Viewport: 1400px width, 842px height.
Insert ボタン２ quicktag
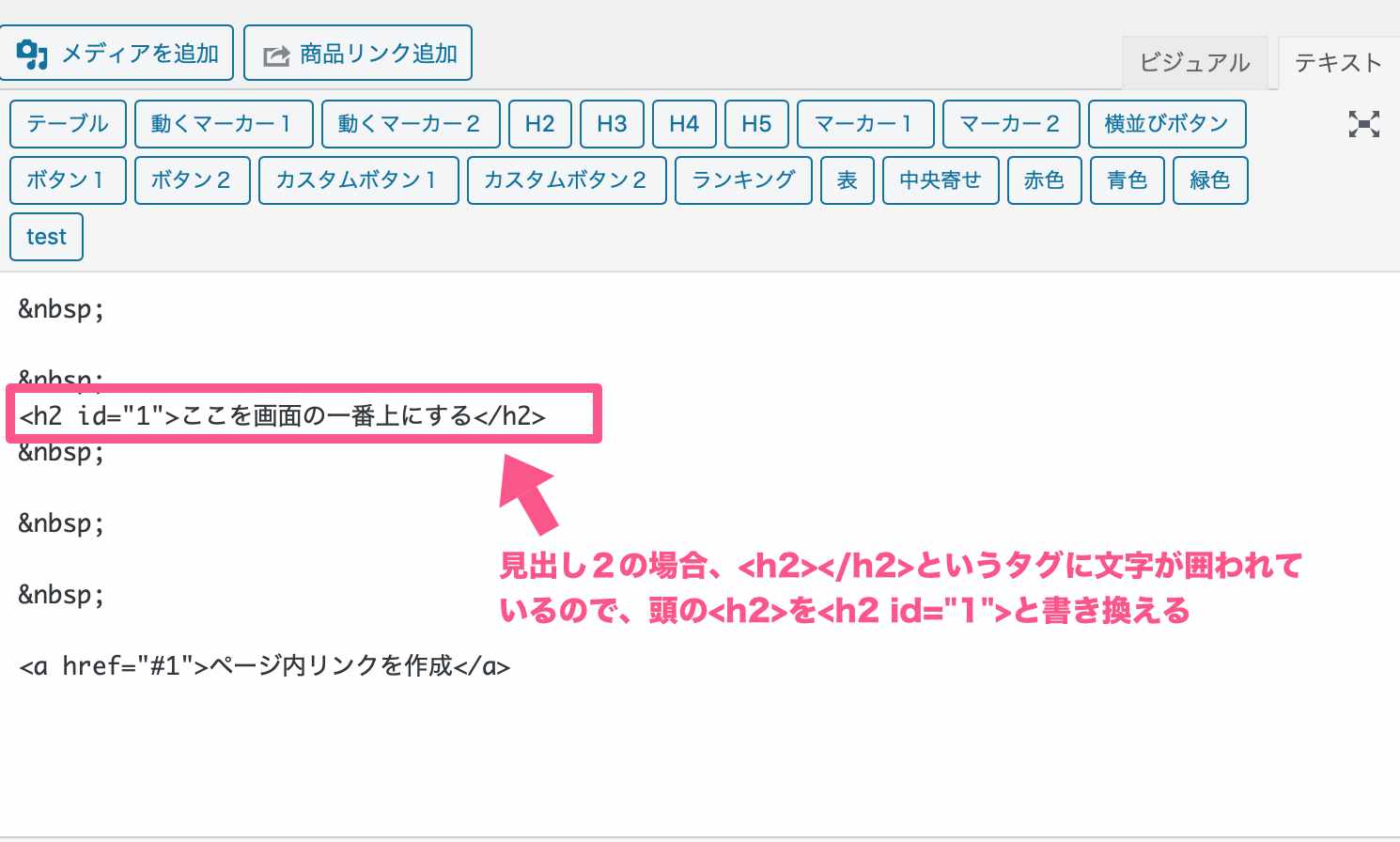[193, 180]
